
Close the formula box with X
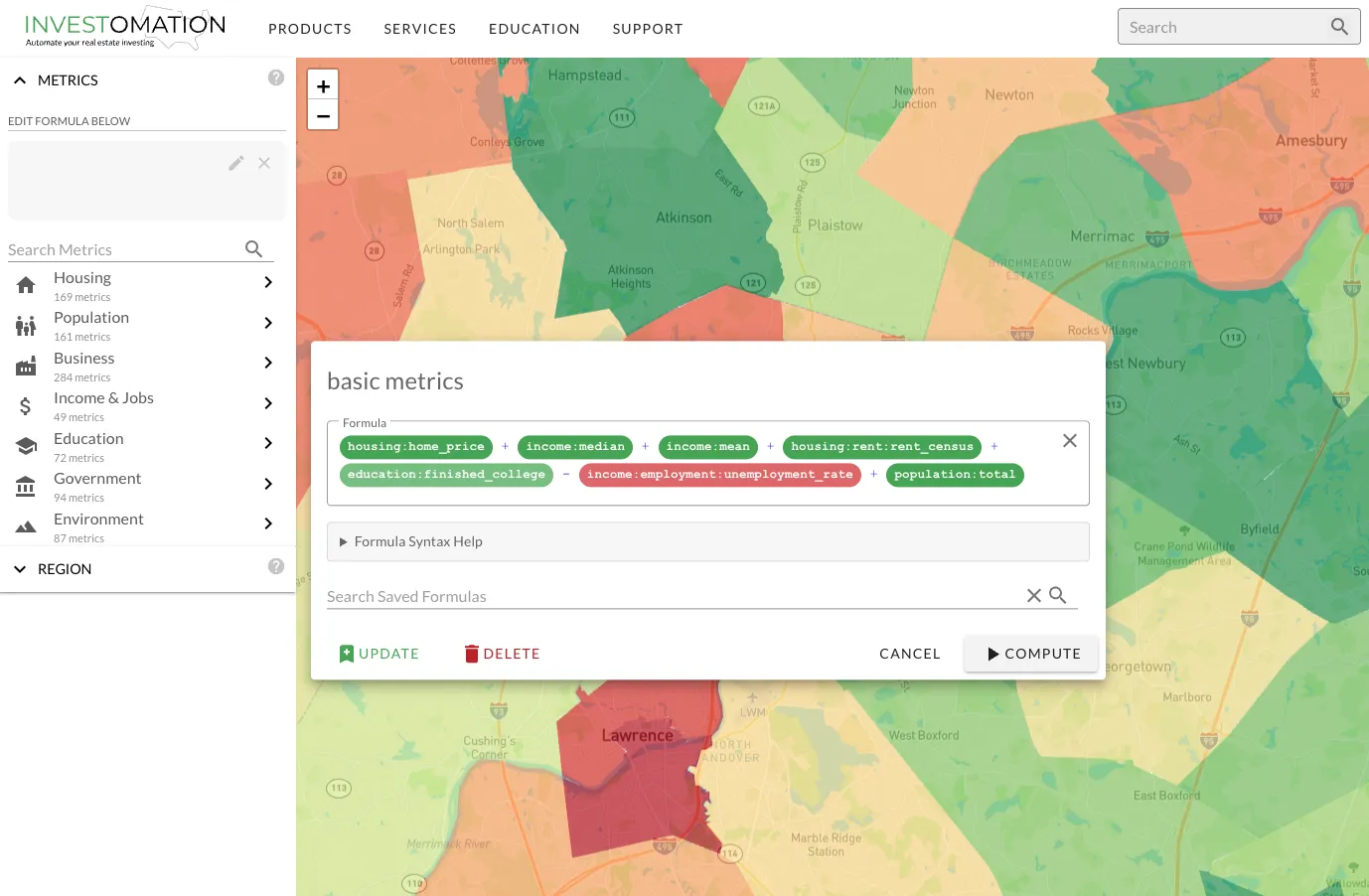(x=1069, y=441)
